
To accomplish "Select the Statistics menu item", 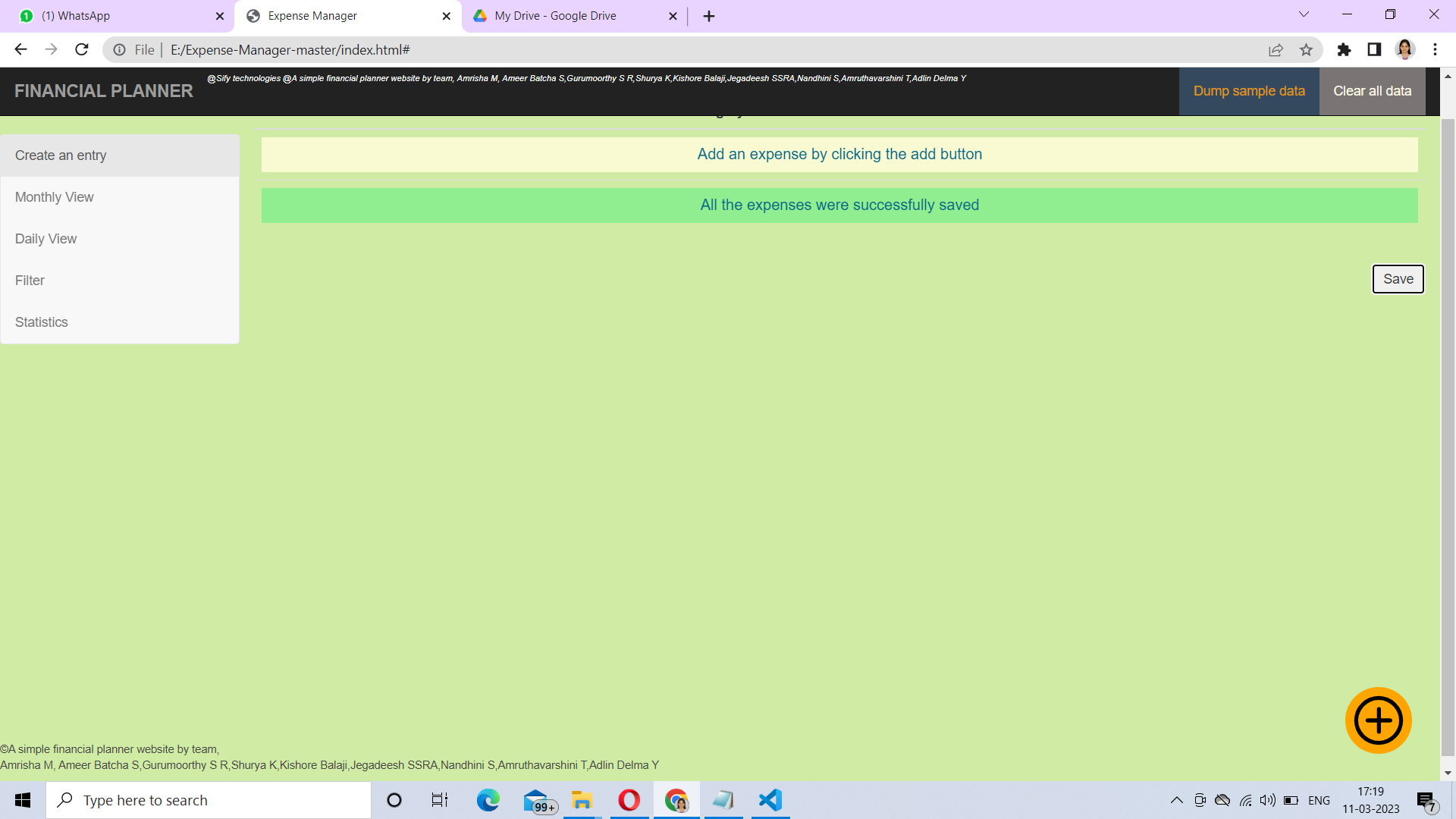I will pyautogui.click(x=42, y=322).
